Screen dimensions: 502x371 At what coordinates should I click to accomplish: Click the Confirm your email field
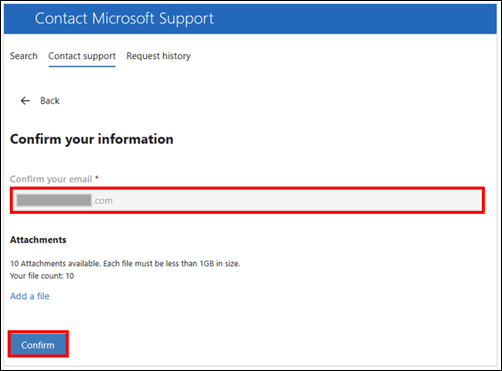click(x=247, y=200)
